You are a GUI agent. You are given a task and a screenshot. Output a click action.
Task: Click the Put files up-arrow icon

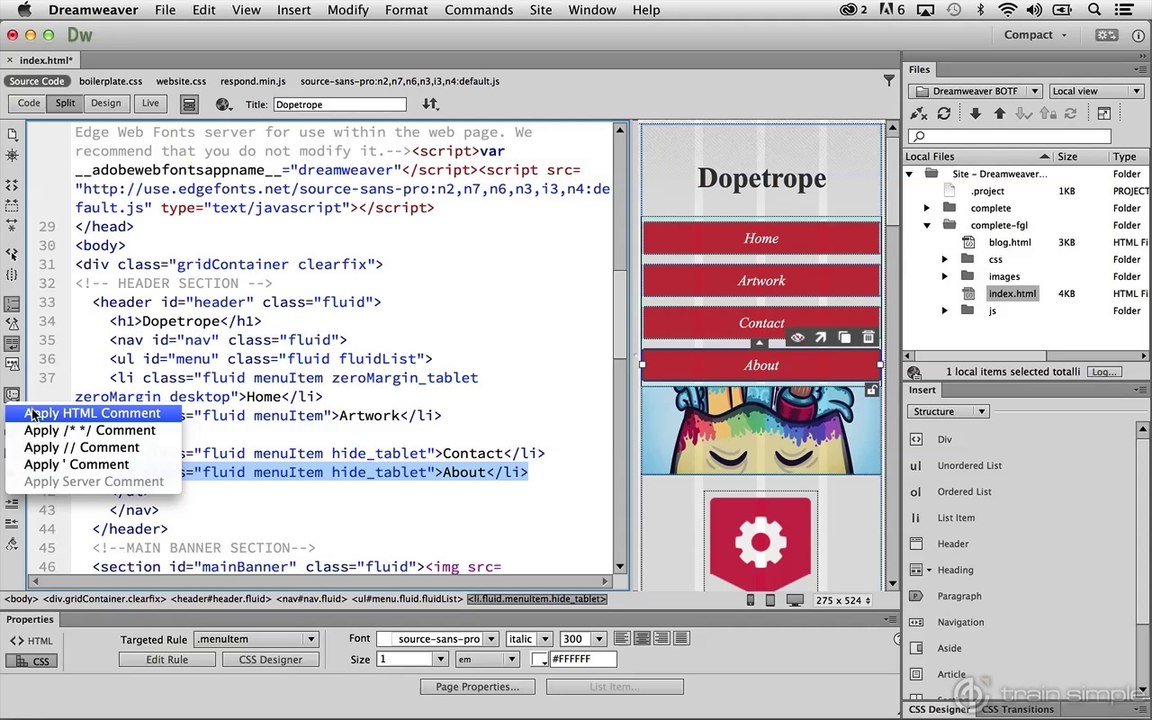point(999,113)
